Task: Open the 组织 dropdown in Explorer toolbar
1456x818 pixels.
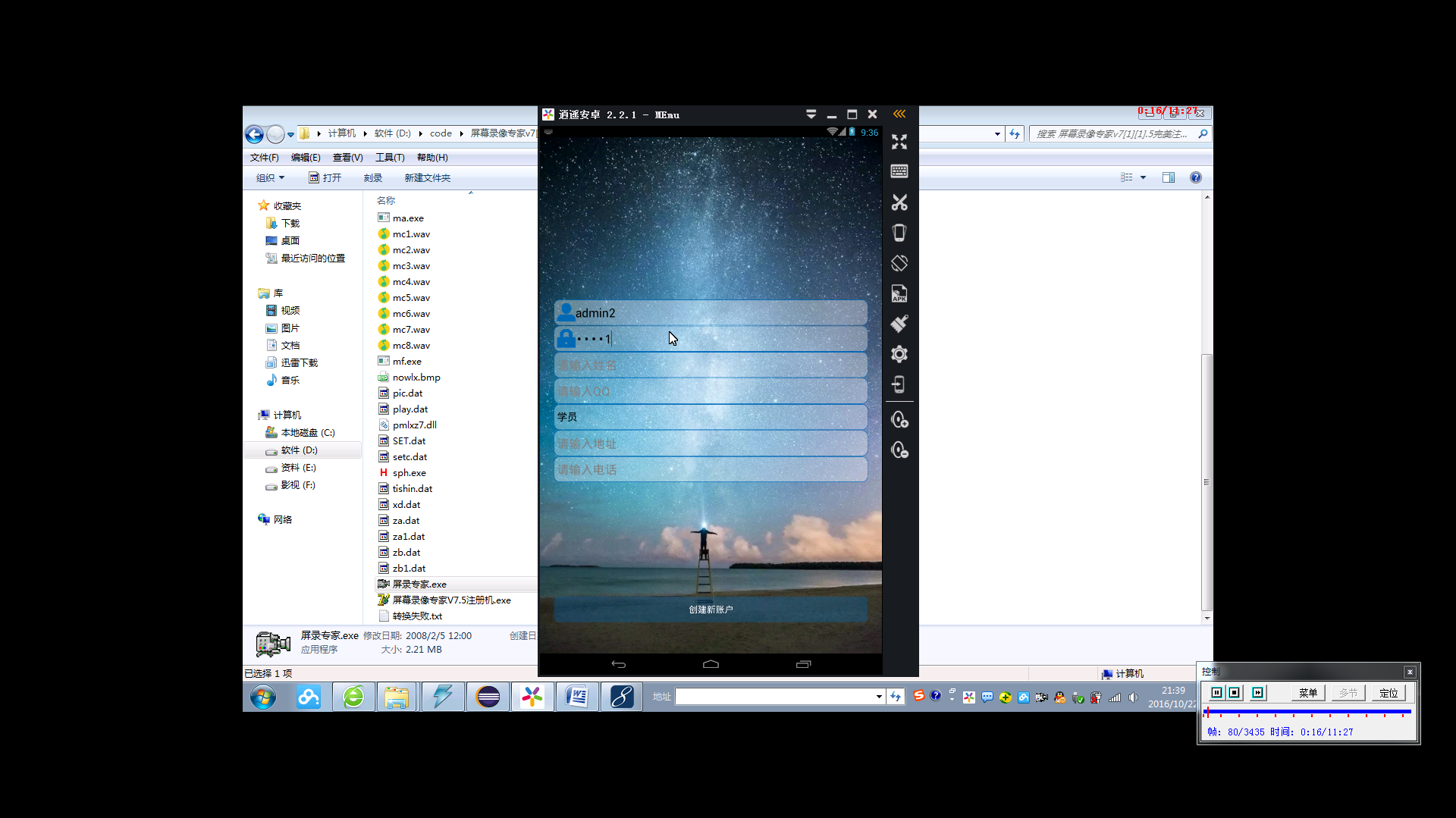Action: click(x=270, y=177)
